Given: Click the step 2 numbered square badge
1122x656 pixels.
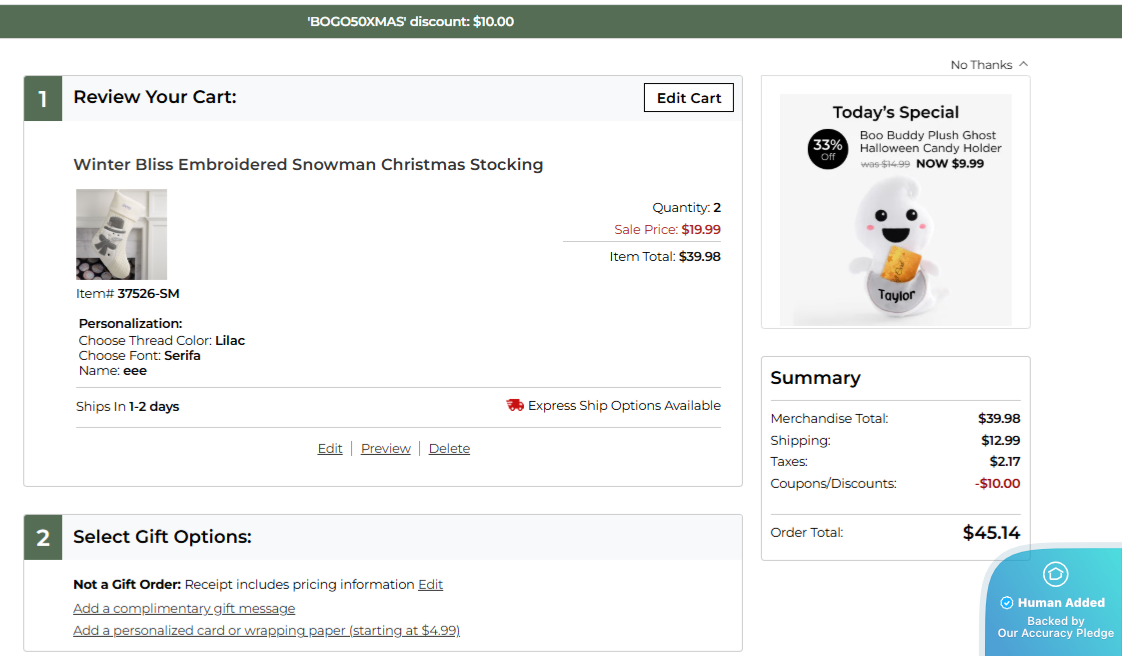Looking at the screenshot, I should point(42,537).
